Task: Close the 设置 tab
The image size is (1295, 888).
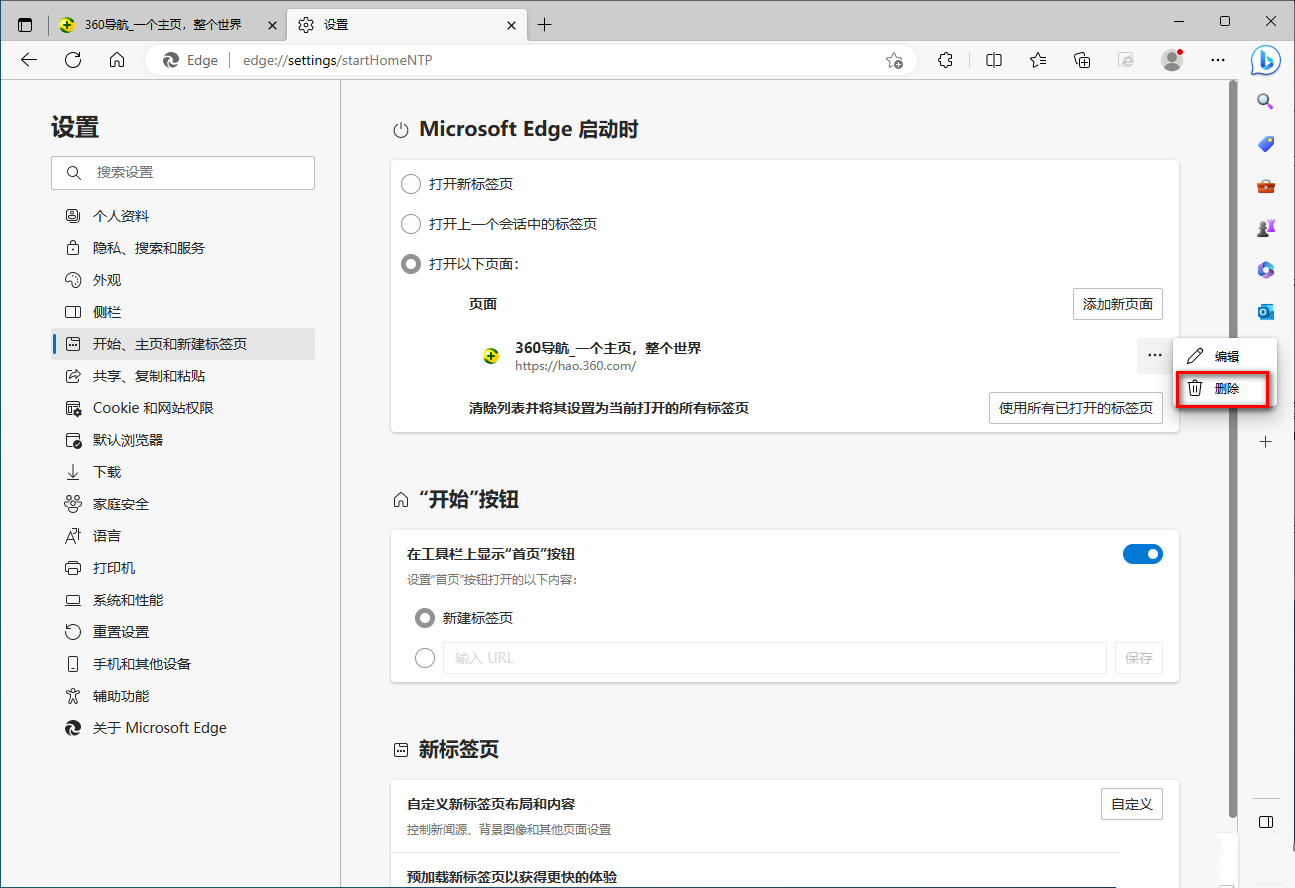Action: (x=511, y=25)
